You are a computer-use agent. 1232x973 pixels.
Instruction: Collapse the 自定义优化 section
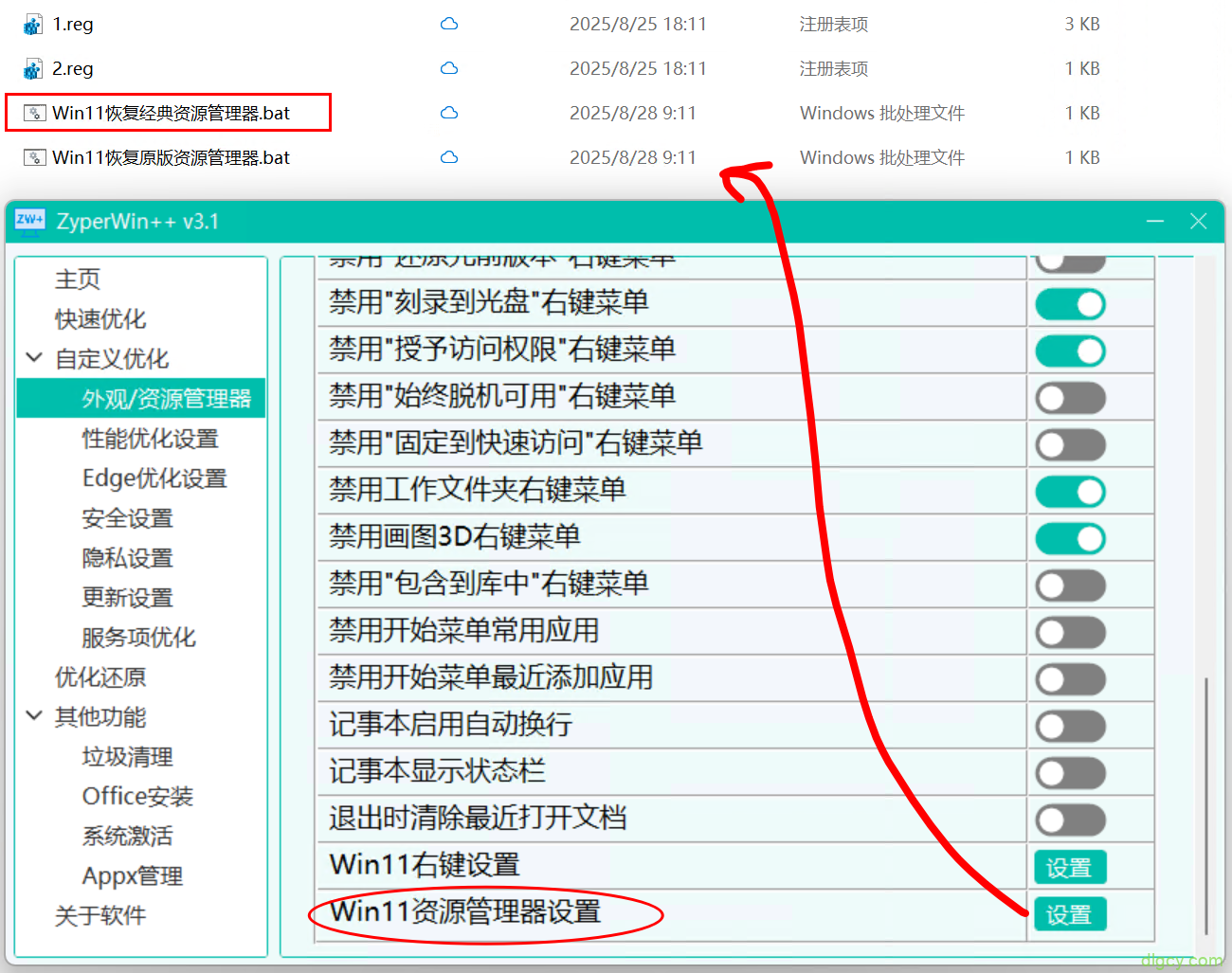tap(34, 358)
